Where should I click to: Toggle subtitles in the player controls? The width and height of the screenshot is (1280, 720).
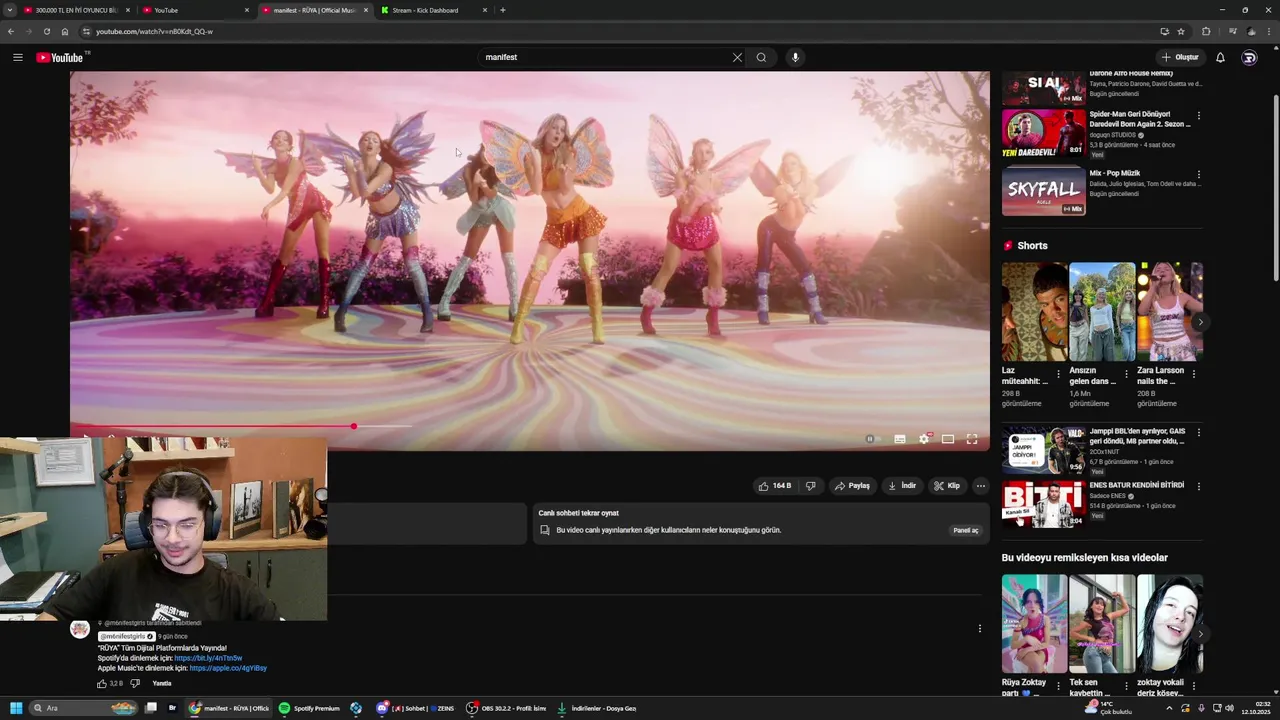point(900,439)
